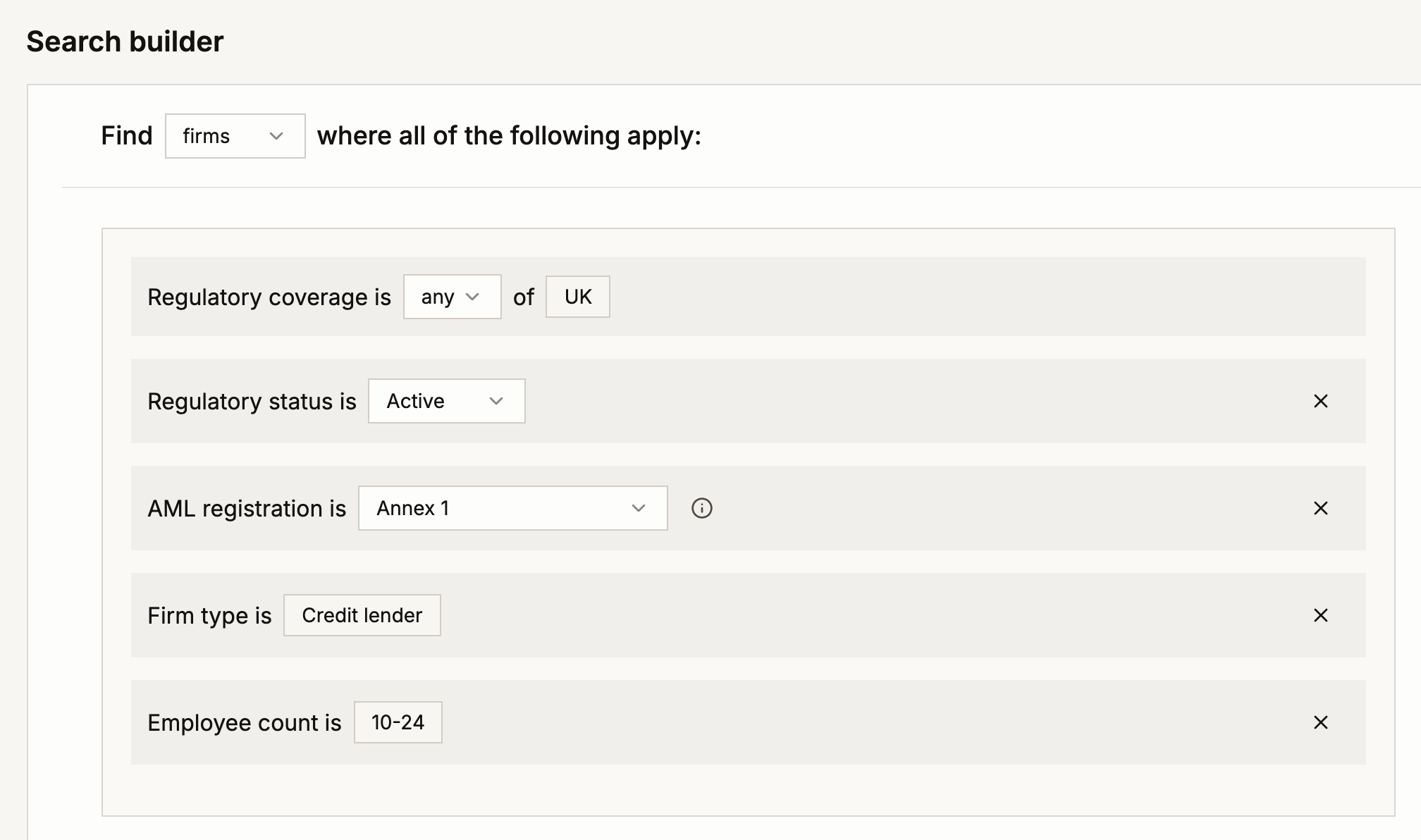
Task: Click the 'Regulatory status is' label
Action: 252,402
